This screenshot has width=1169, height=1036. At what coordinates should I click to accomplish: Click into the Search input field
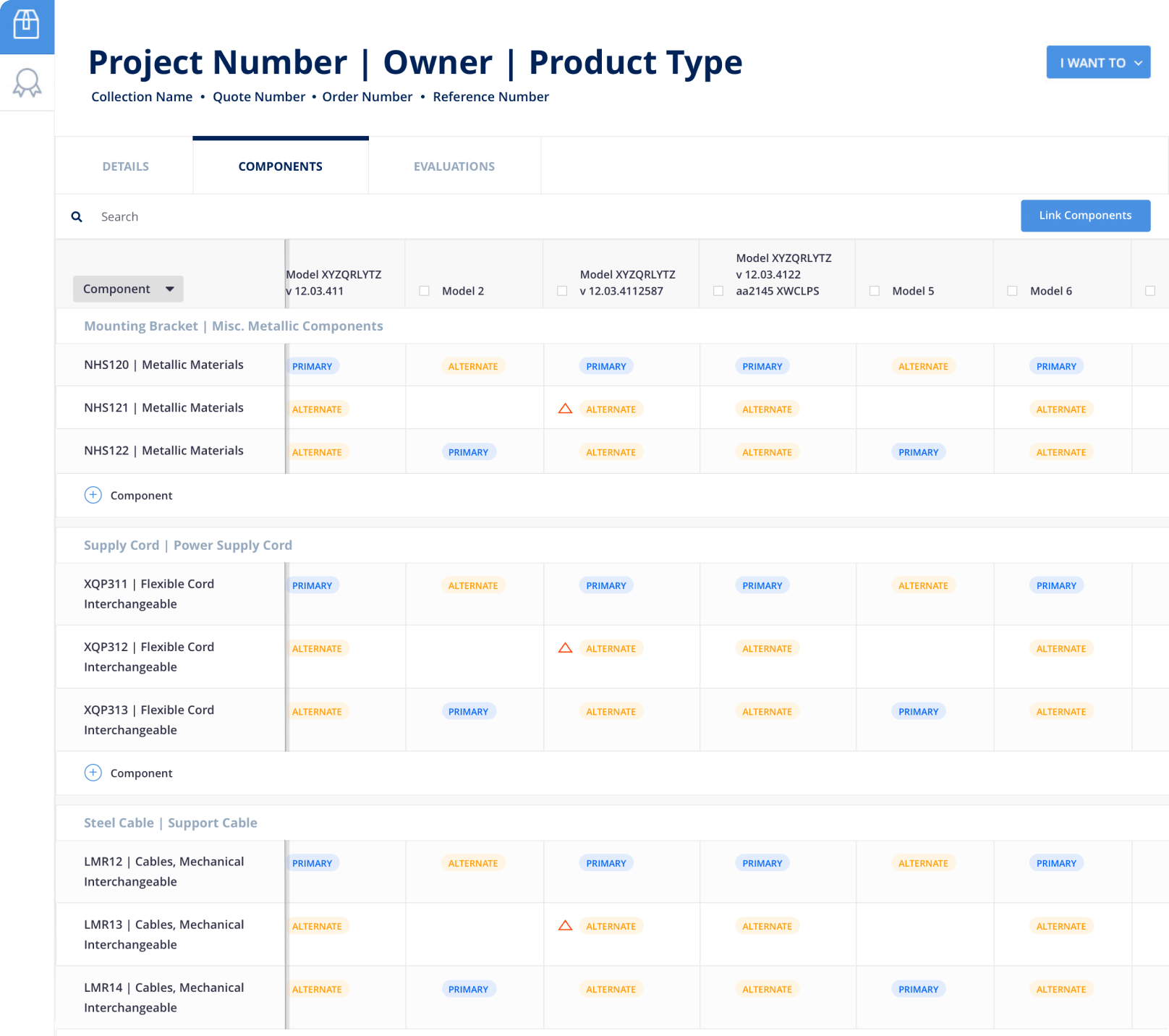pos(434,217)
